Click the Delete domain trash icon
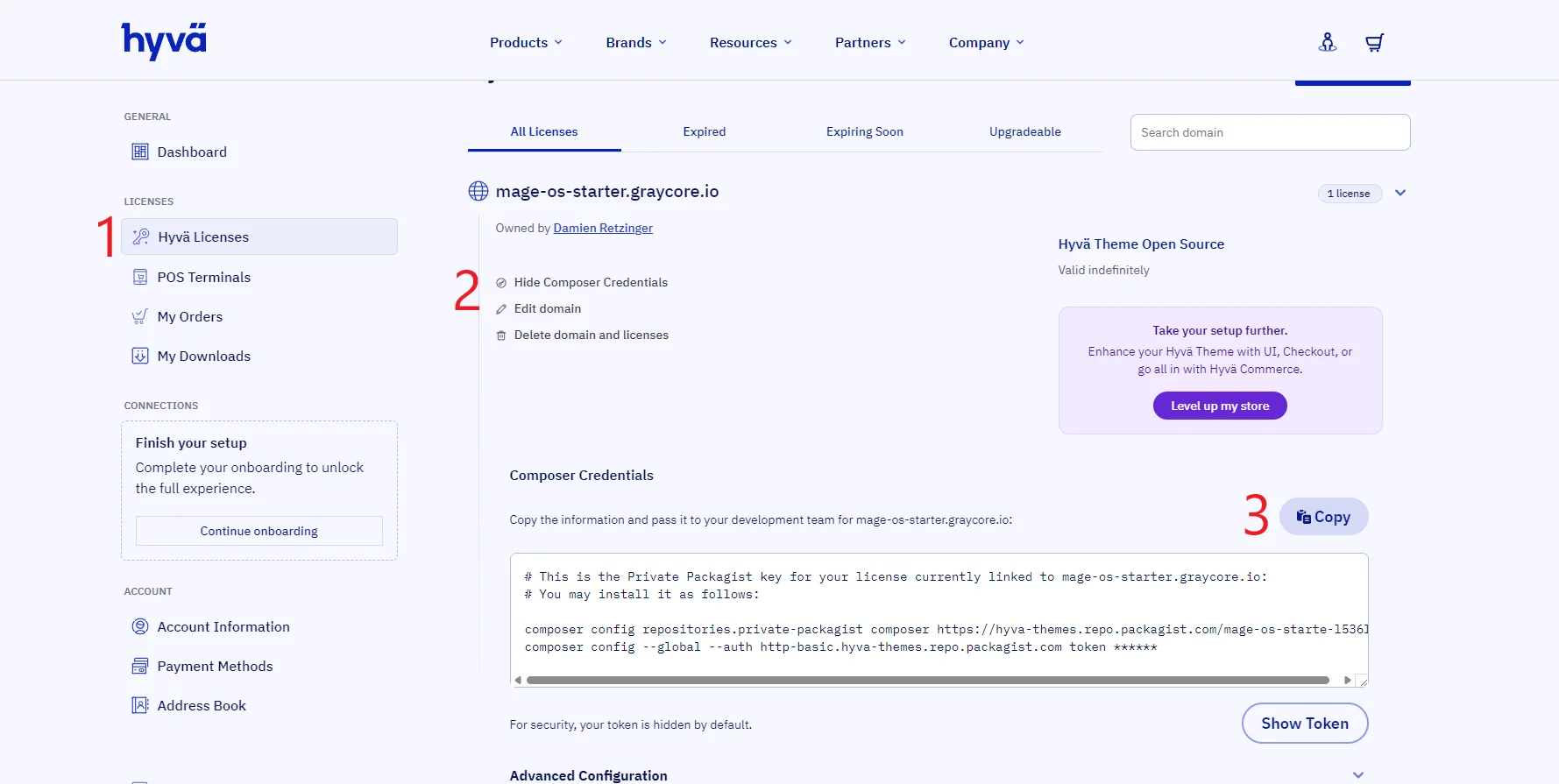Viewport: 1559px width, 784px height. pyautogui.click(x=501, y=335)
